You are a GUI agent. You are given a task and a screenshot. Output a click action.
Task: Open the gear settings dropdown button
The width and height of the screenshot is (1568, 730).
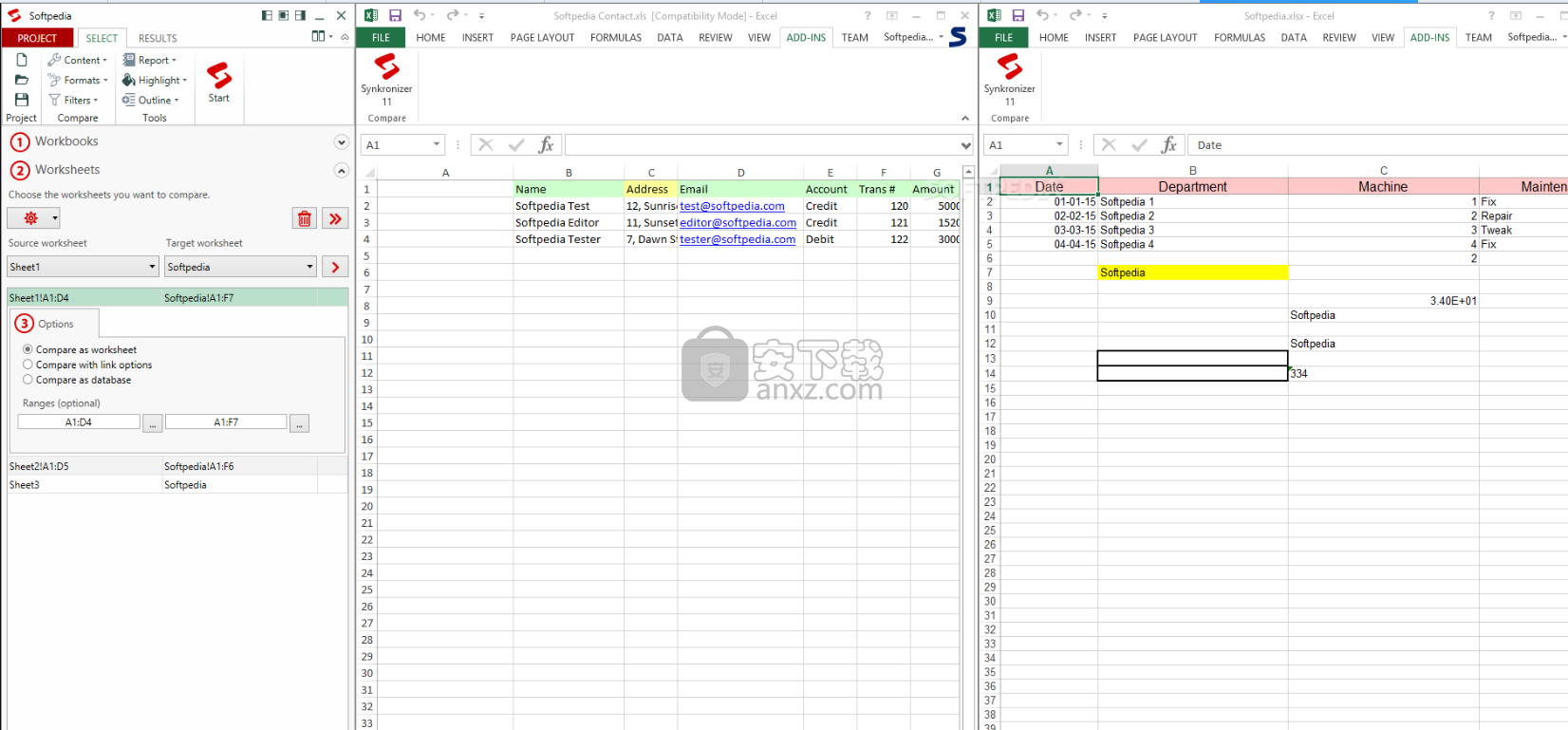tap(33, 218)
